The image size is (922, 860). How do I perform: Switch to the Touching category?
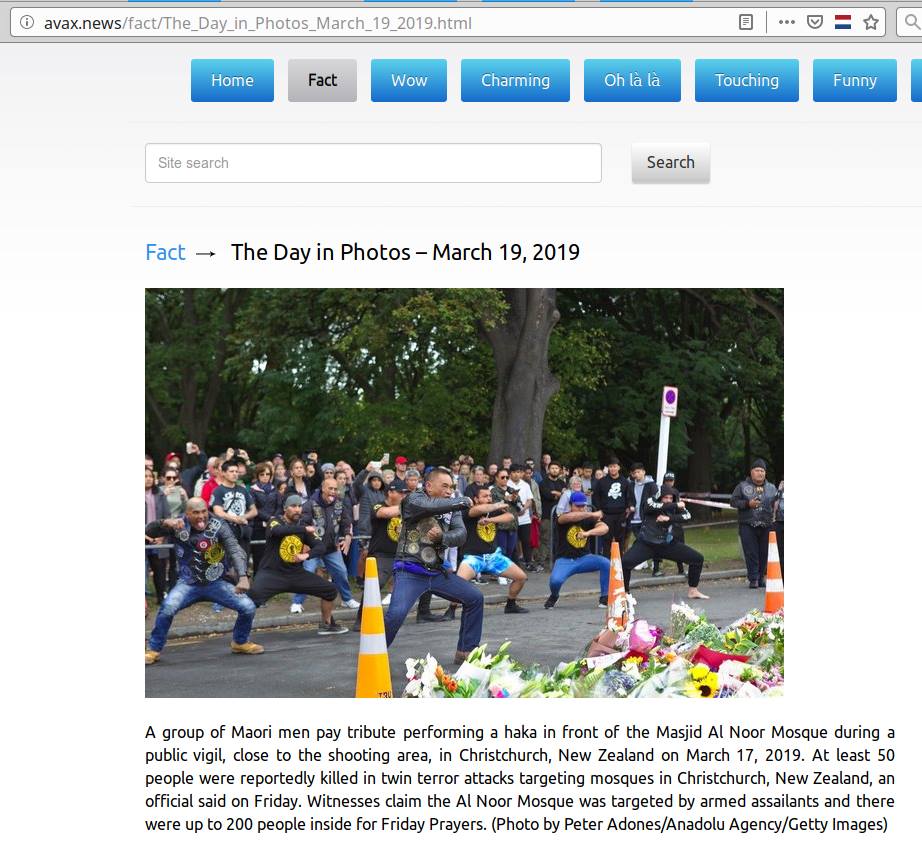point(747,80)
